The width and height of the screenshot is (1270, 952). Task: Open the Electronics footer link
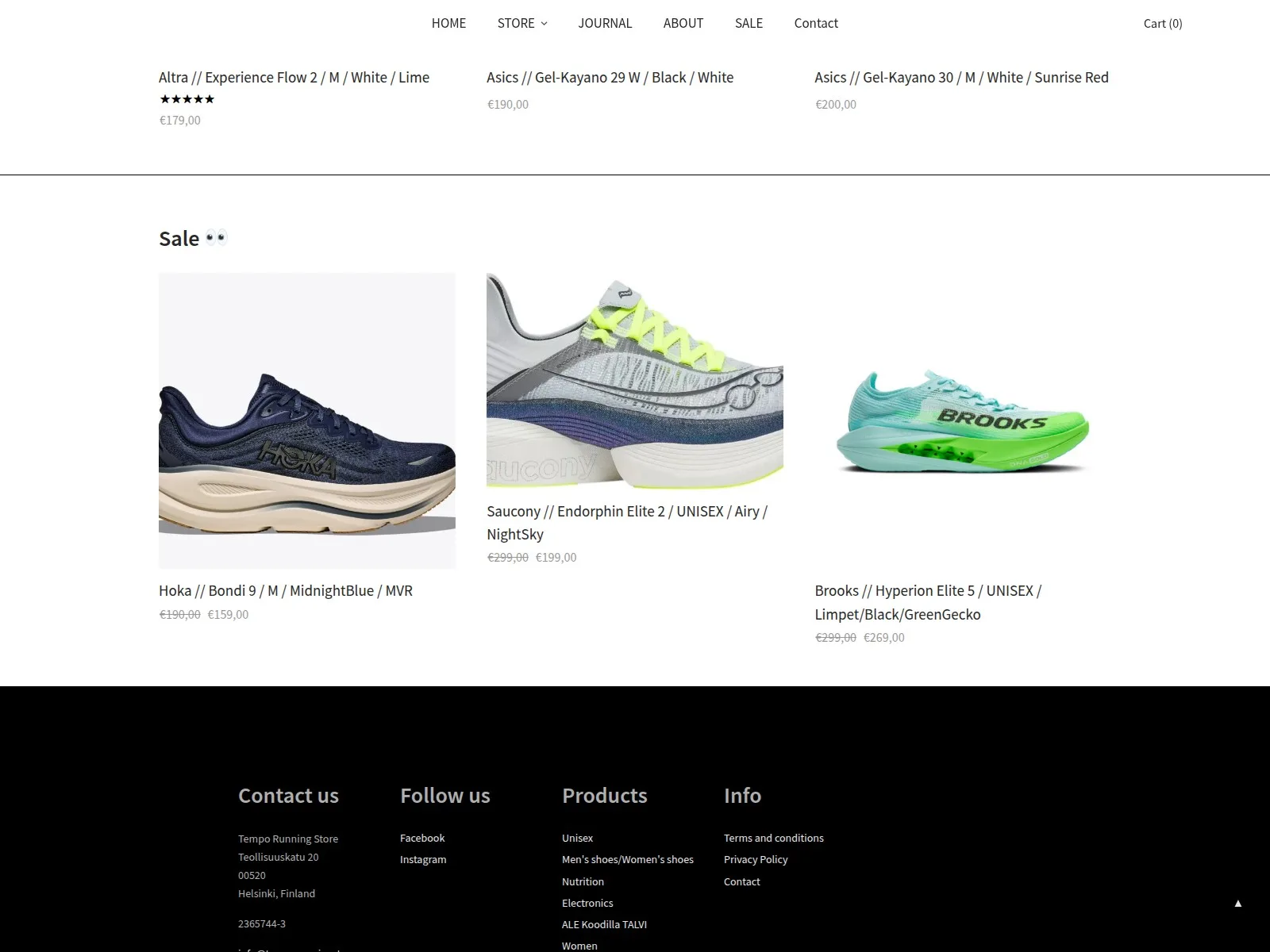tap(587, 903)
